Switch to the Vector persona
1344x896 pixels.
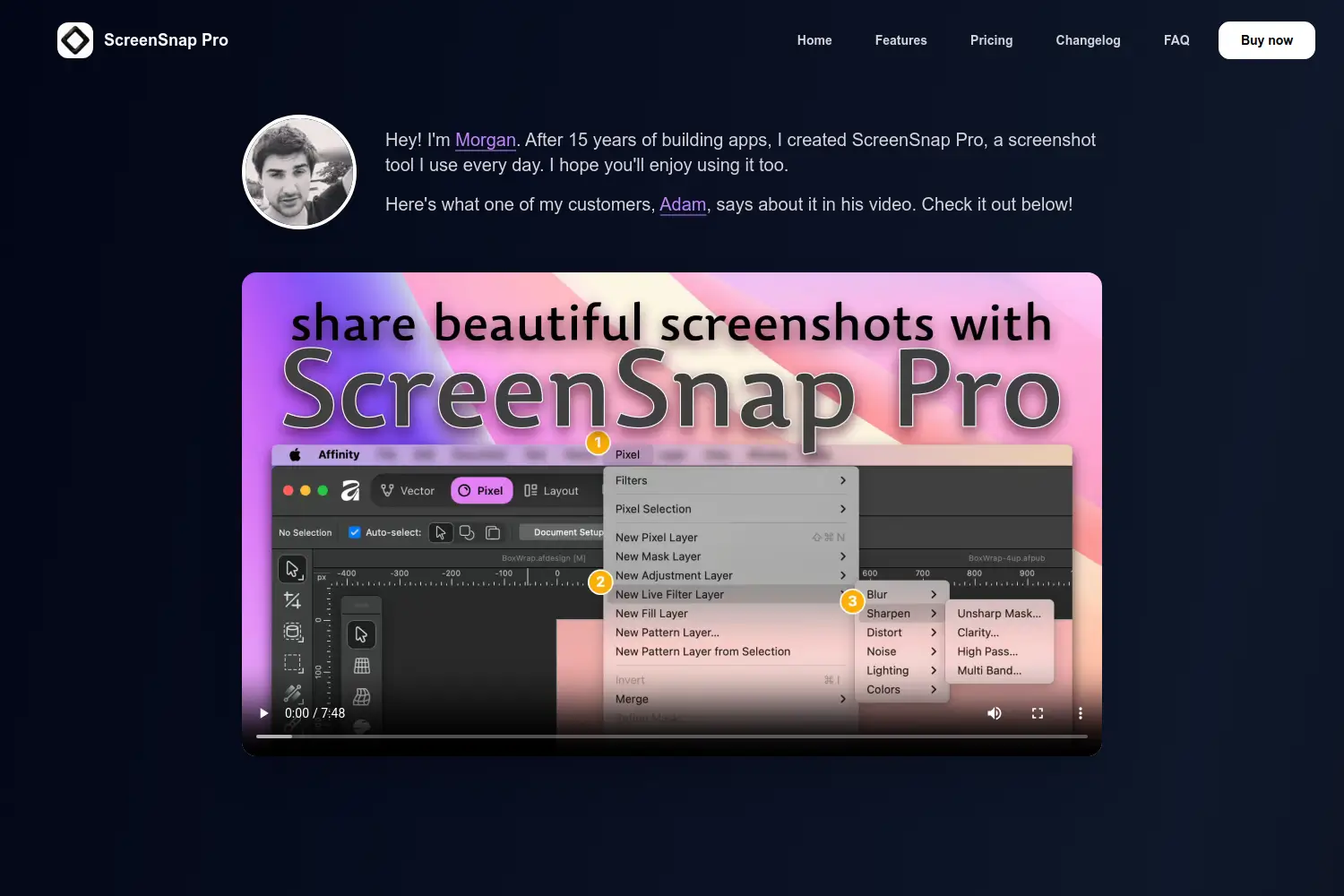(408, 490)
